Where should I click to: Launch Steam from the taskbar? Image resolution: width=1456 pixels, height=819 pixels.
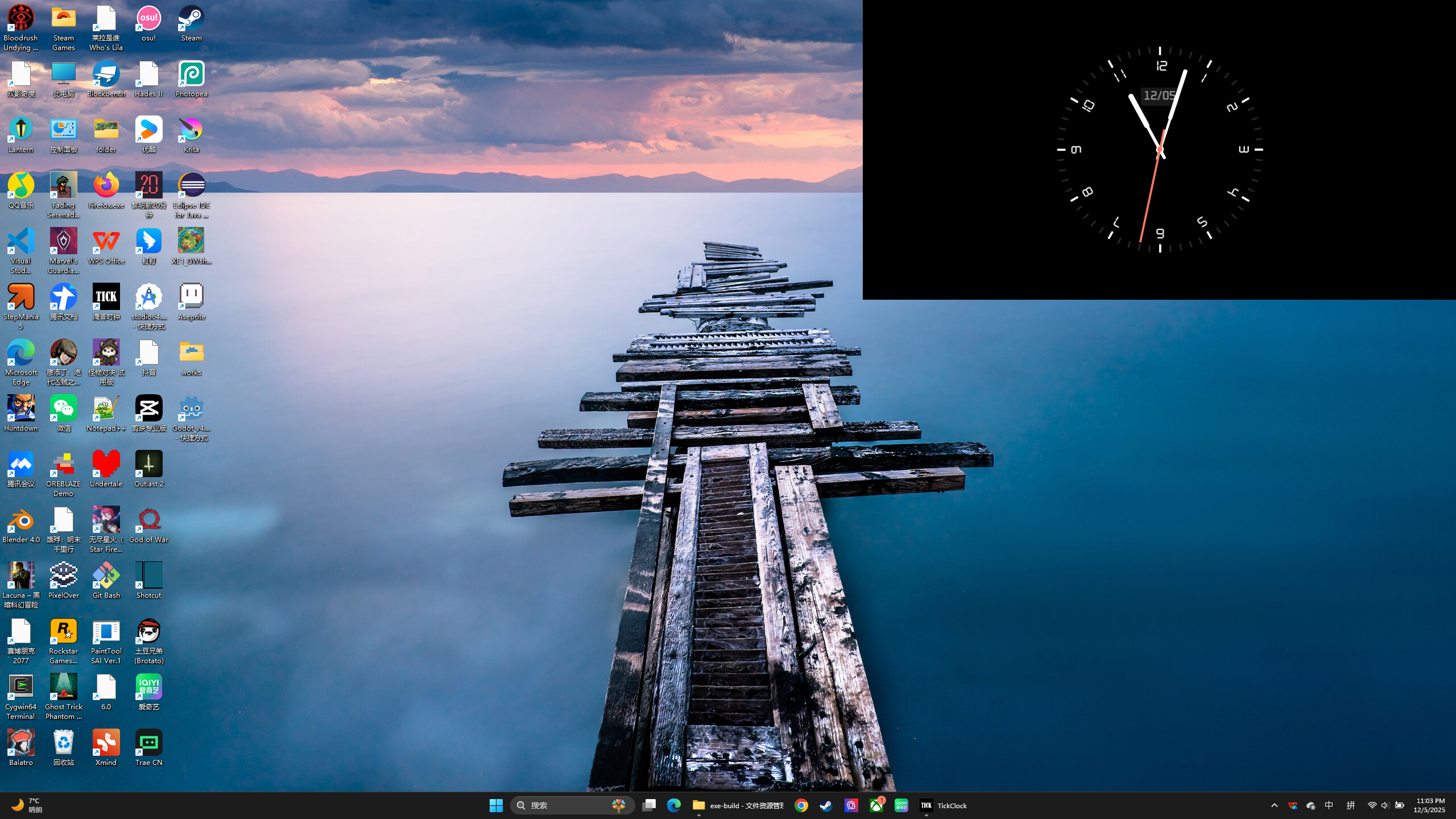coord(826,805)
